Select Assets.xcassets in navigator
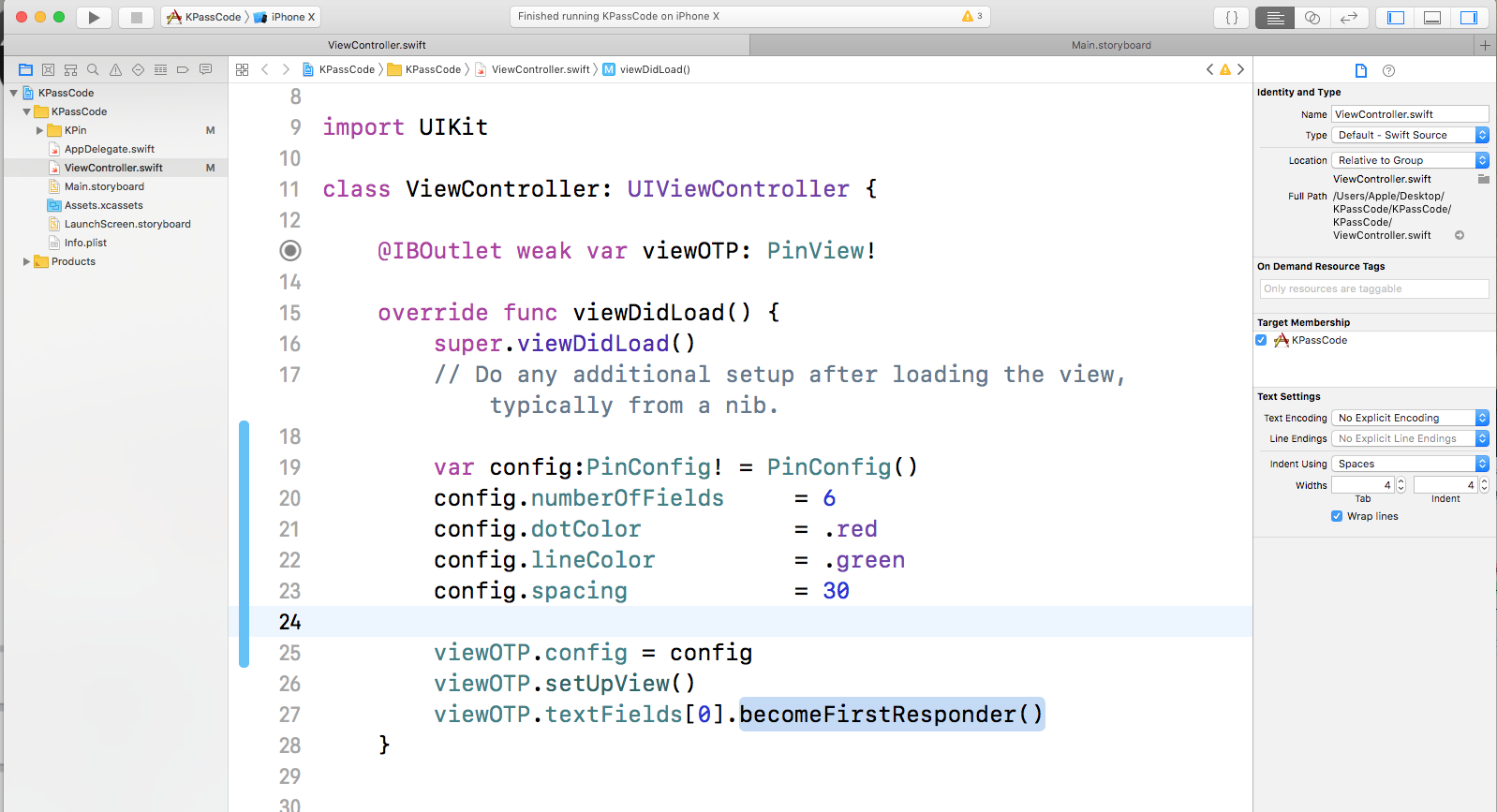 103,205
